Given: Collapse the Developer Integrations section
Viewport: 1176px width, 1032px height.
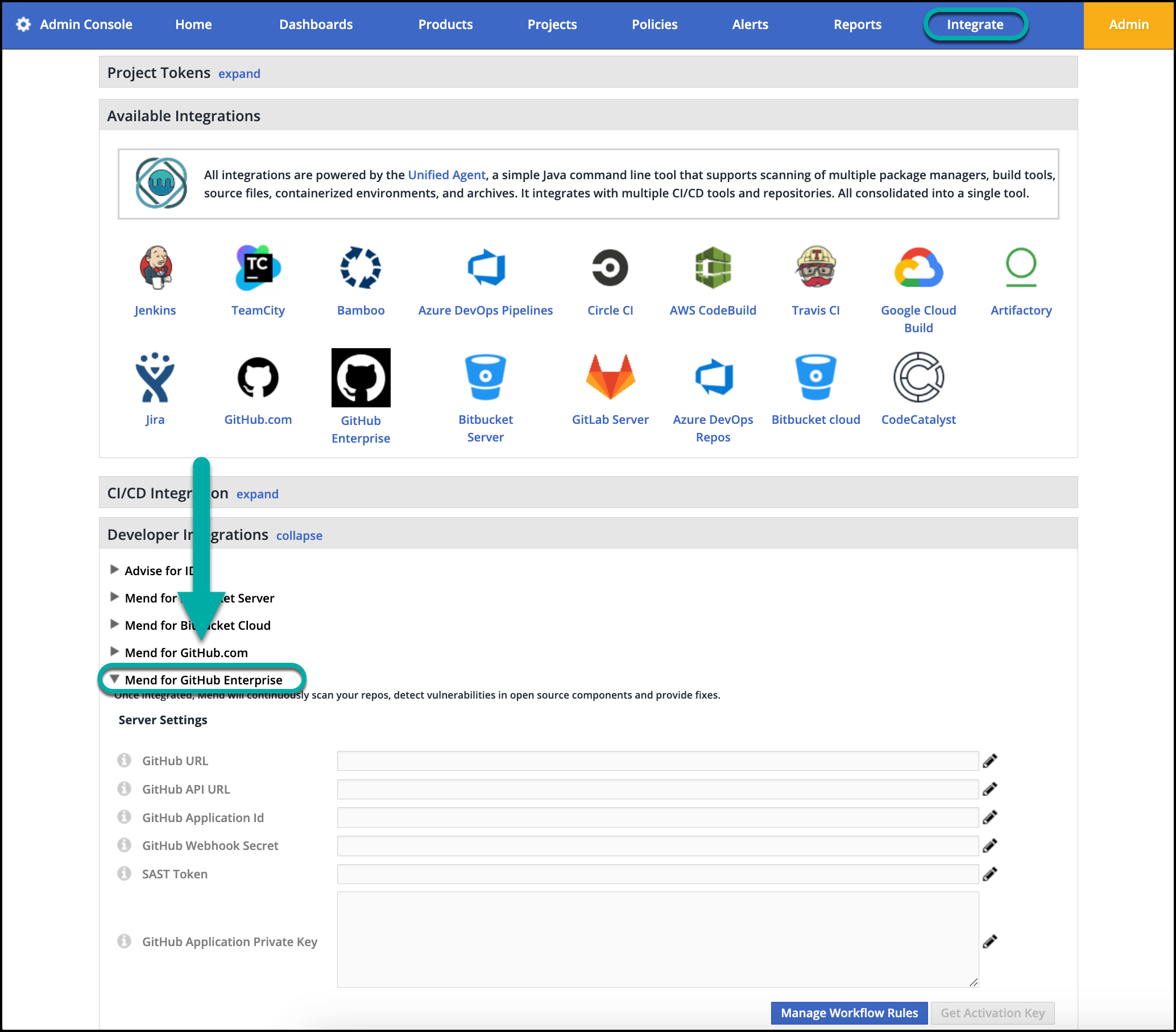Looking at the screenshot, I should 299,535.
